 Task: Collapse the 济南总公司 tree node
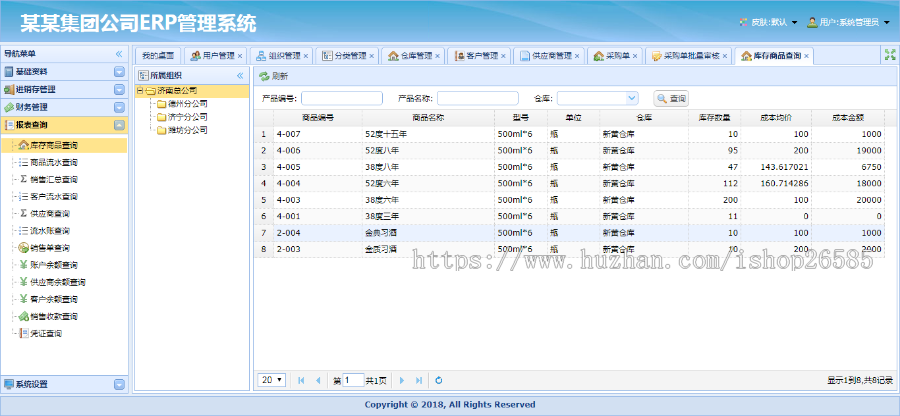(x=140, y=90)
